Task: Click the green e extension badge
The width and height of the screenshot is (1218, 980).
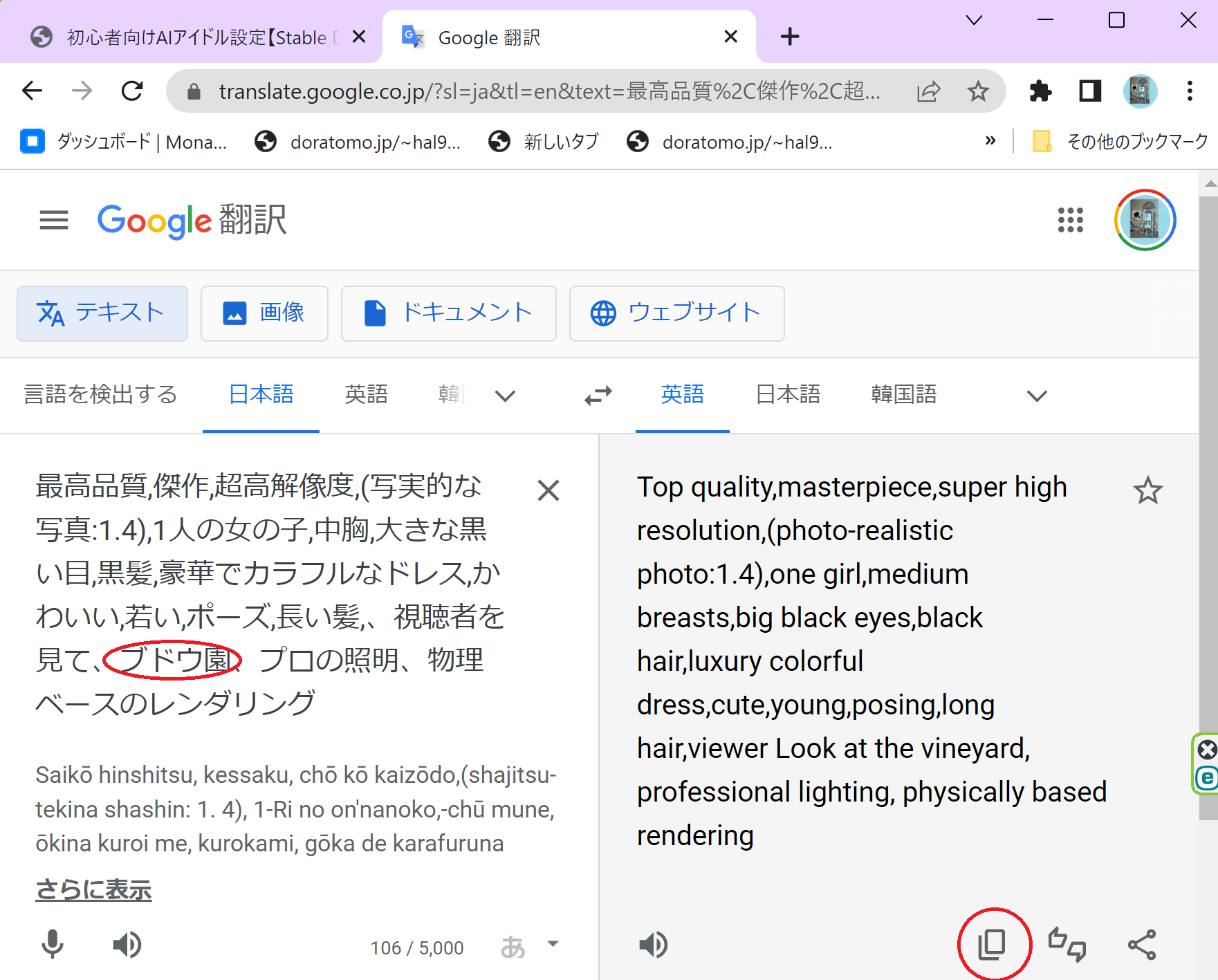Action: (x=1207, y=778)
